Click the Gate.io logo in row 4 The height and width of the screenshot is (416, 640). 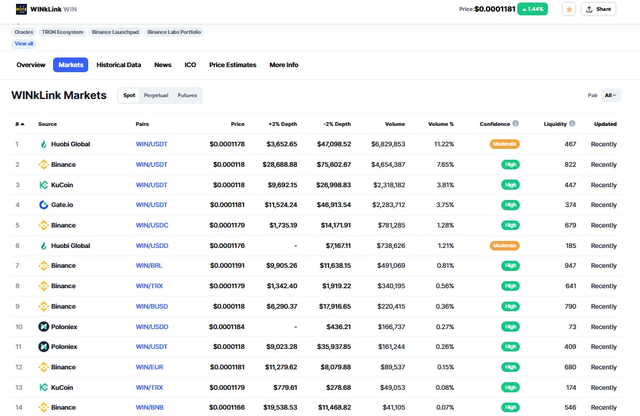[x=43, y=205]
